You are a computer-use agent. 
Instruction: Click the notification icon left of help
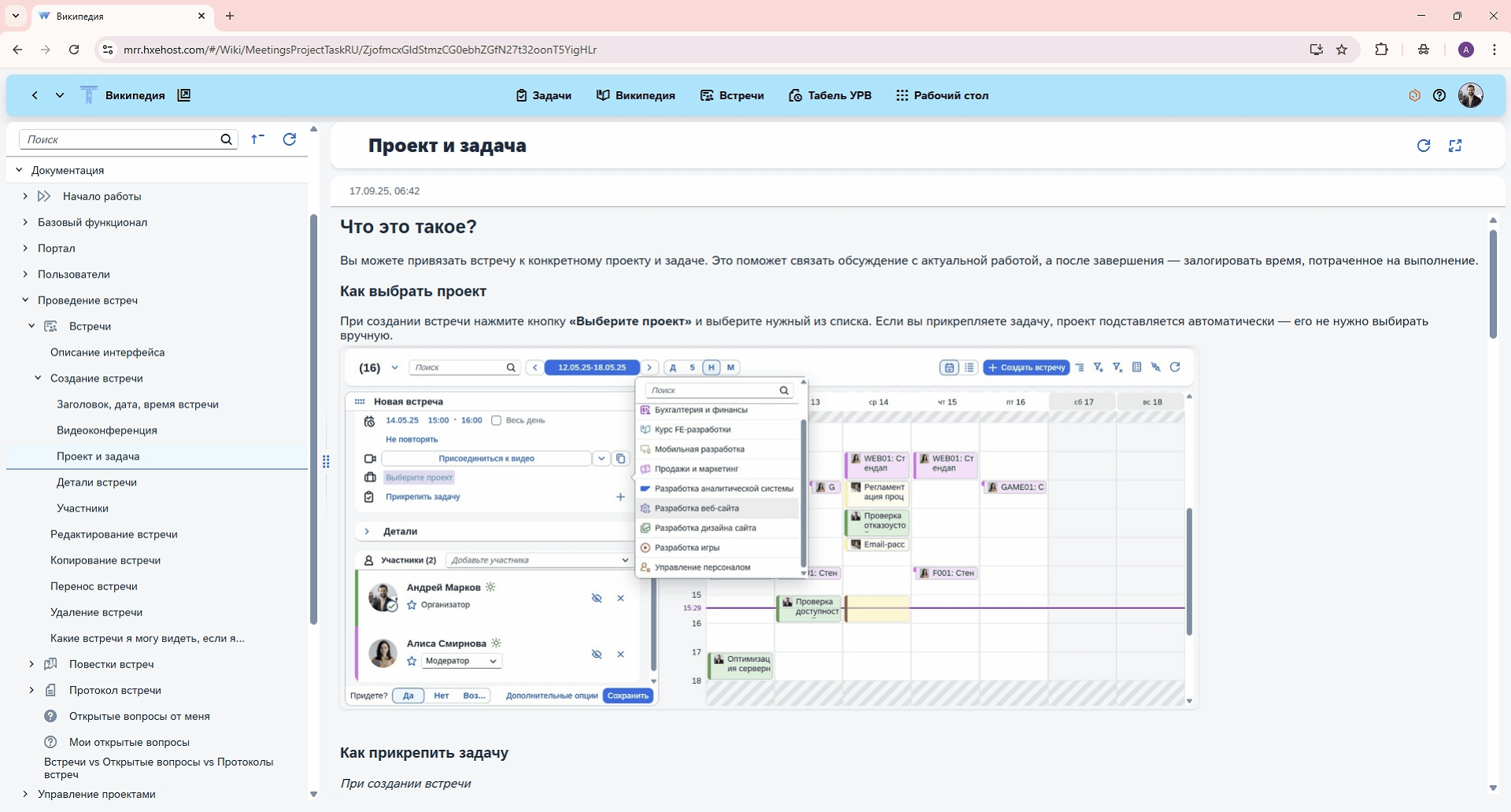[1414, 95]
